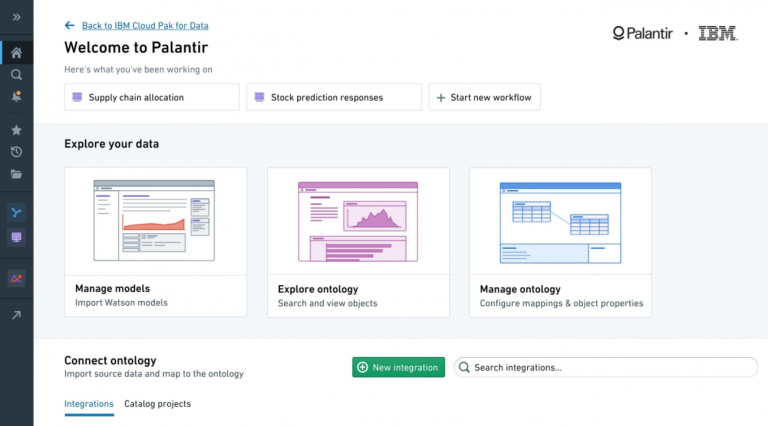The height and width of the screenshot is (426, 768).
Task: Open the Manage models card
Action: pyautogui.click(x=156, y=242)
